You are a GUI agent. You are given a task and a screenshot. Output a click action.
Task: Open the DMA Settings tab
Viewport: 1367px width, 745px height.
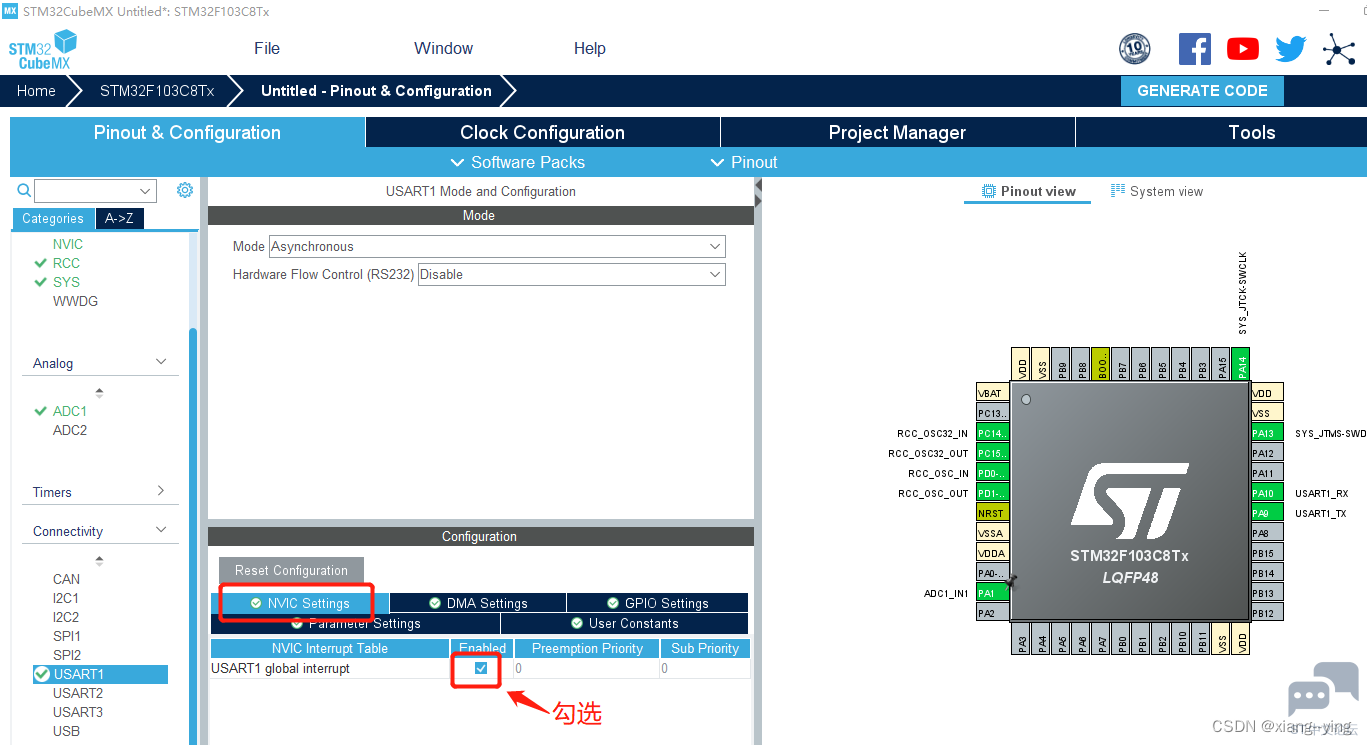[x=478, y=603]
